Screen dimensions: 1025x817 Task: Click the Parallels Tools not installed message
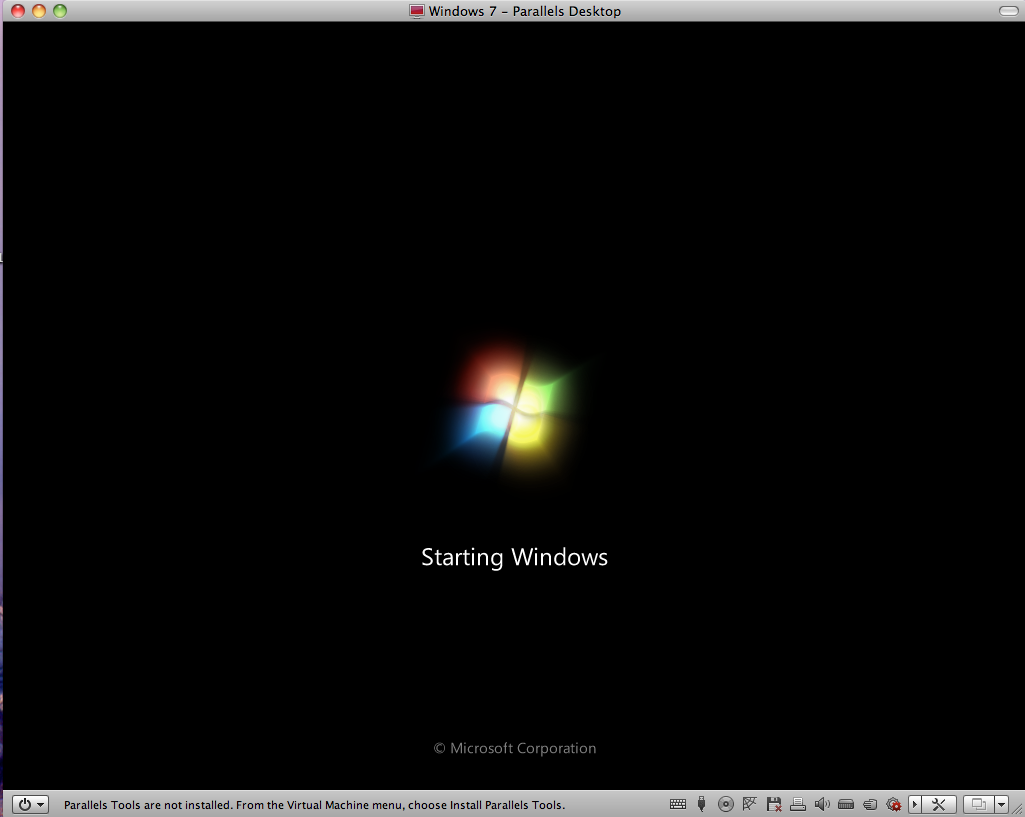[314, 805]
